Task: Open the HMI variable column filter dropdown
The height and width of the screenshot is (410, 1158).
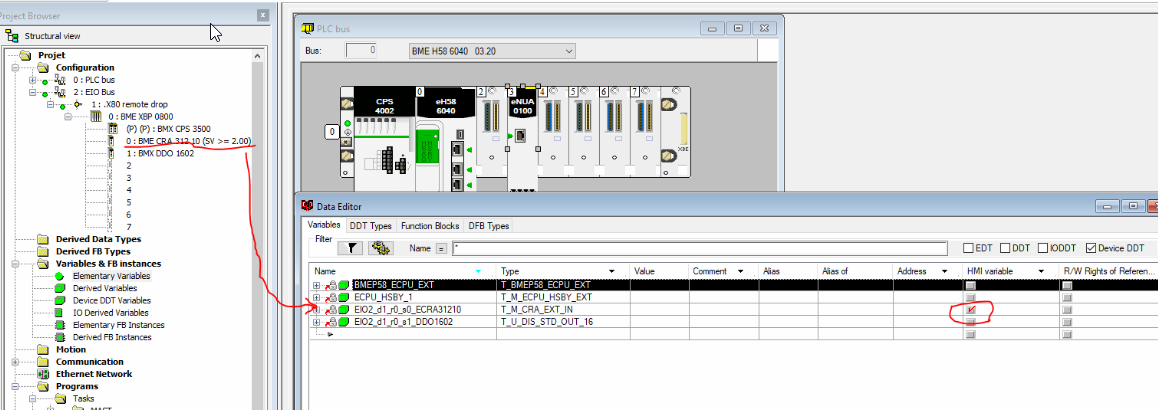Action: pyautogui.click(x=1040, y=272)
